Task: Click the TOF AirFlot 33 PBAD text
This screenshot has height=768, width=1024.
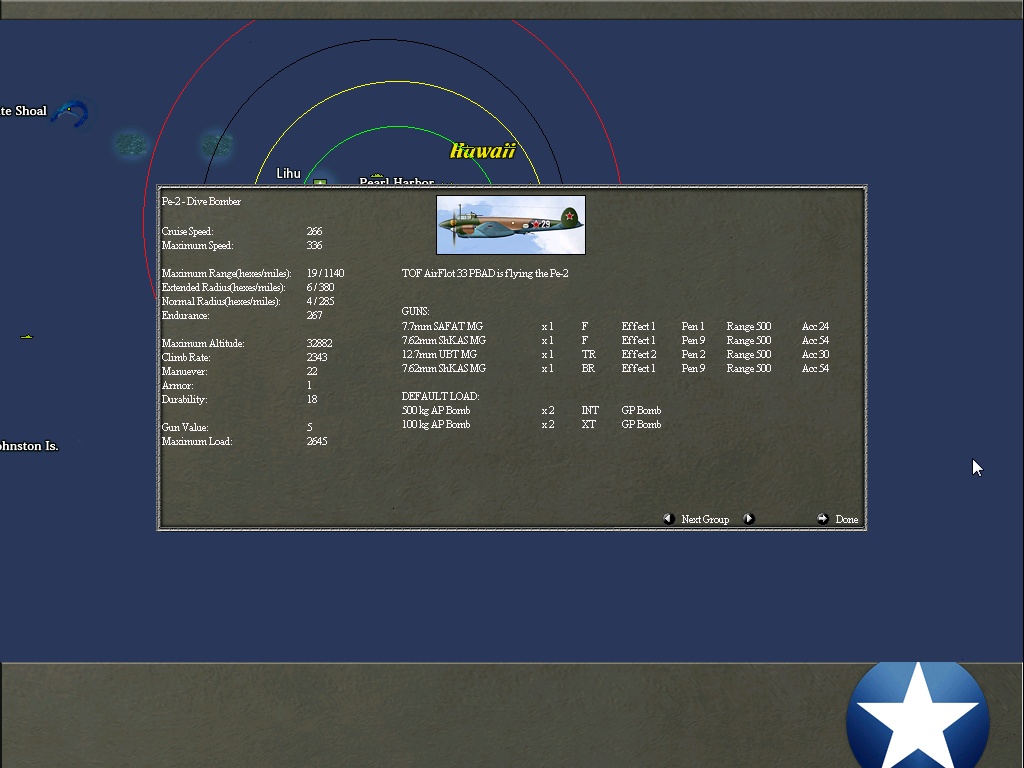Action: pyautogui.click(x=485, y=273)
